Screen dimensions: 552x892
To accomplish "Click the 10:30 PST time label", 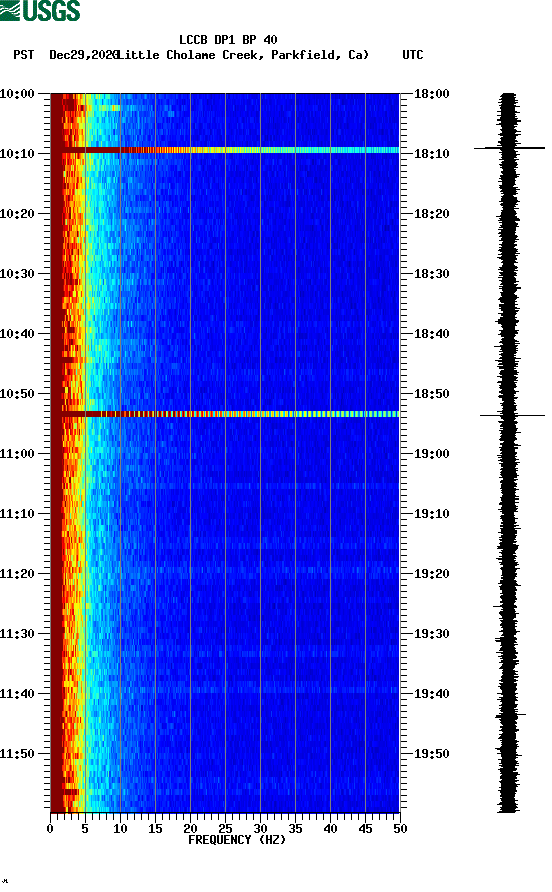I will pyautogui.click(x=17, y=274).
